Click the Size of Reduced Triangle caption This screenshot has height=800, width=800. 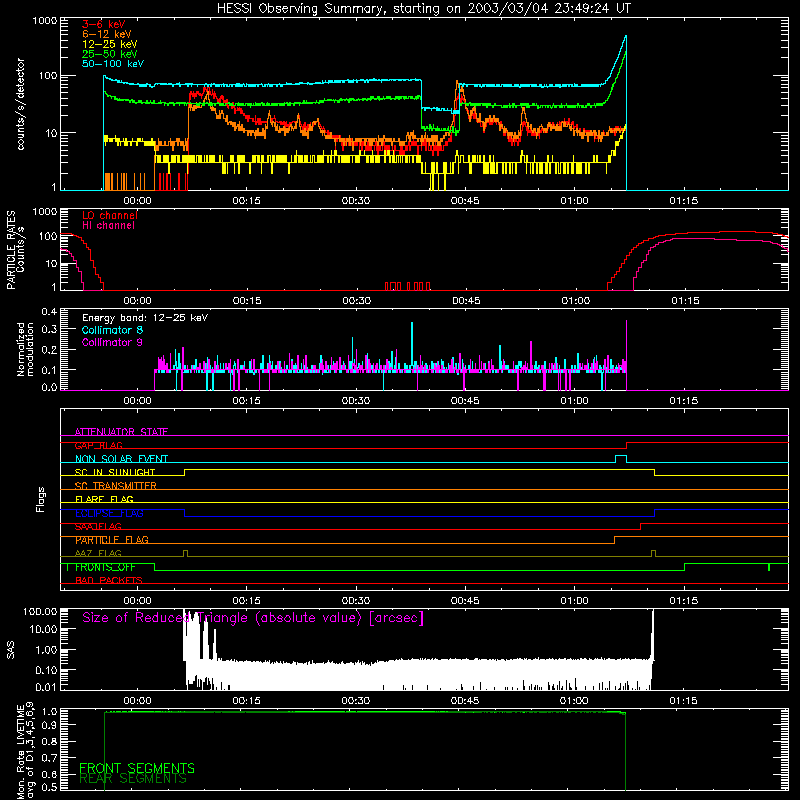pos(253,618)
